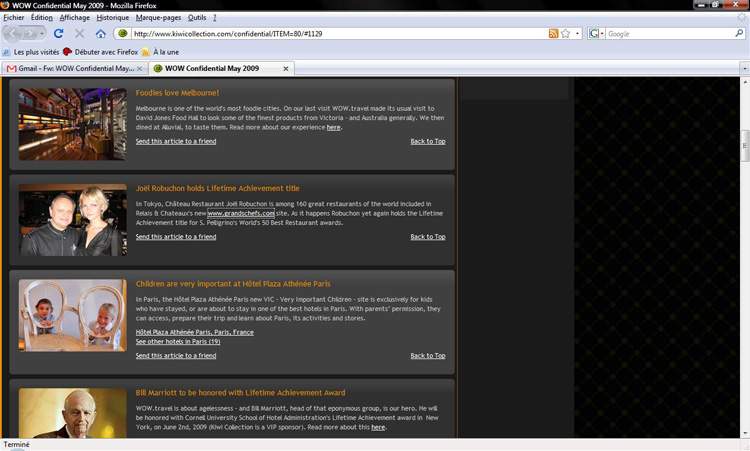Open the Outils menu
This screenshot has height=451, width=750.
pyautogui.click(x=197, y=18)
